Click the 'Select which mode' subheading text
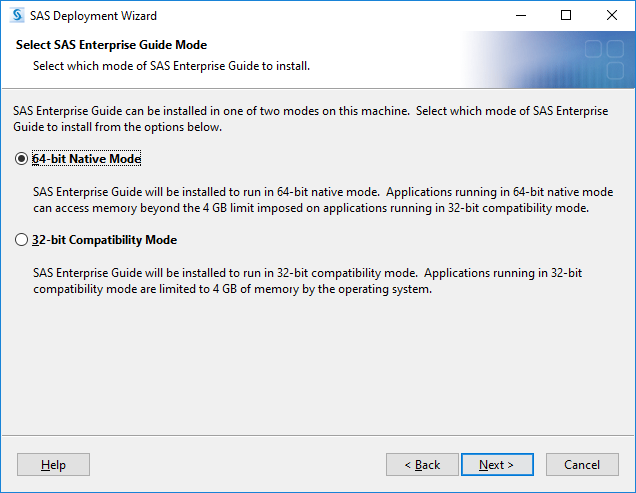The image size is (636, 493). 171,66
